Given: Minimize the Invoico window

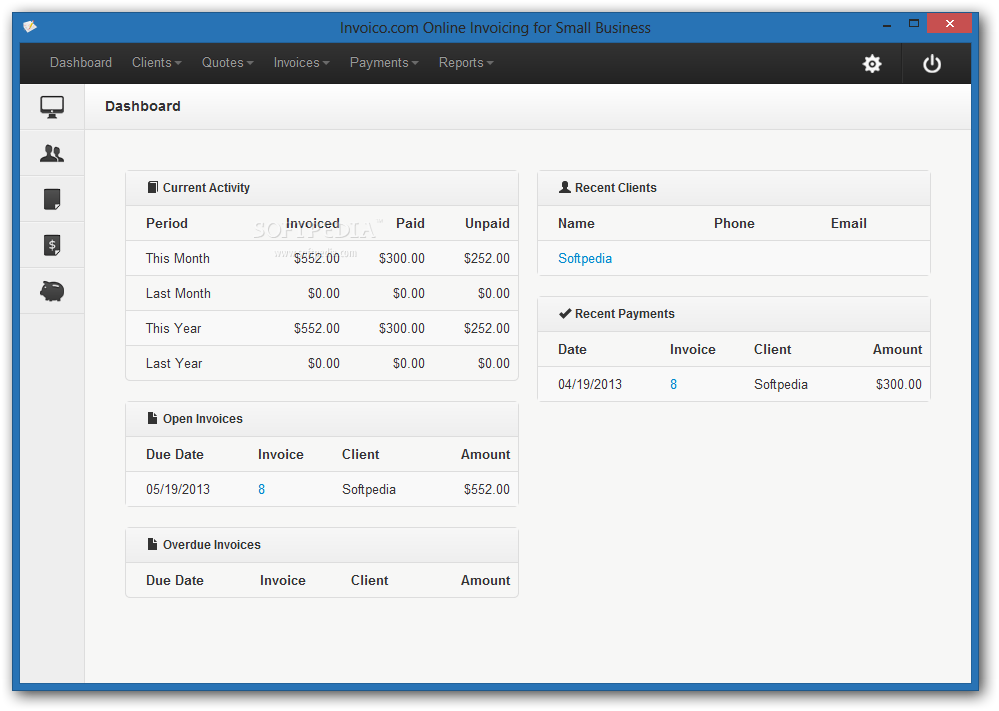Looking at the screenshot, I should coord(887,24).
